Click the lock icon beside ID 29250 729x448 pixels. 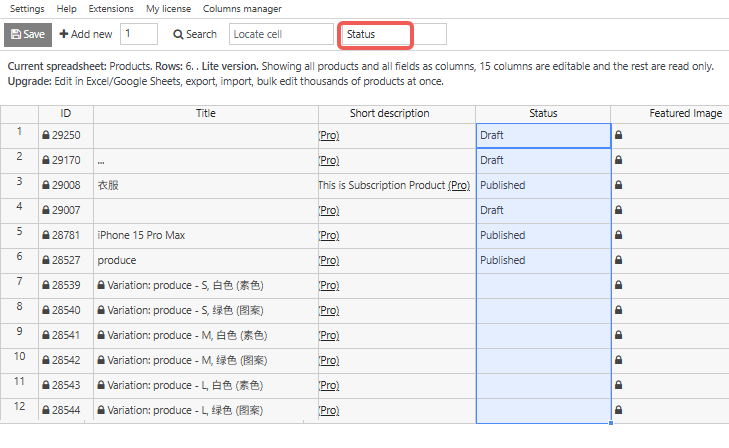46,135
